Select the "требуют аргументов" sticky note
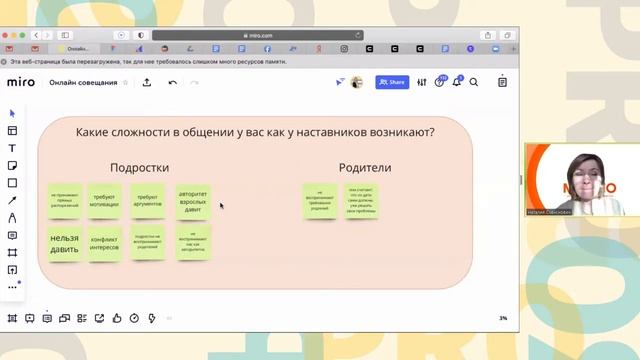640x360 pixels. (x=147, y=201)
